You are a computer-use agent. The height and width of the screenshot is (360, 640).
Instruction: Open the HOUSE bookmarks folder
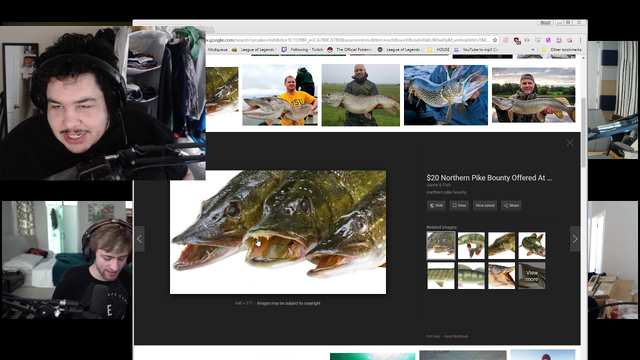tap(439, 49)
